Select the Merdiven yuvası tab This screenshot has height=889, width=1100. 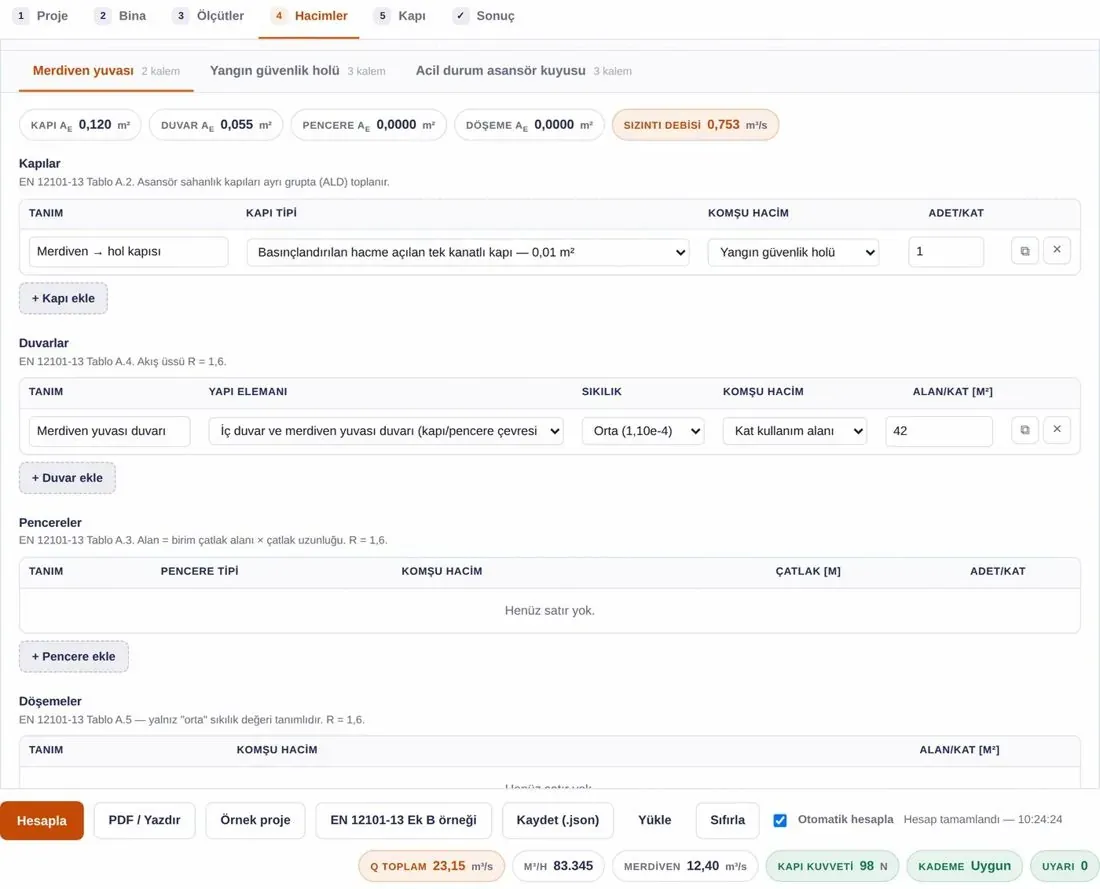coord(106,71)
